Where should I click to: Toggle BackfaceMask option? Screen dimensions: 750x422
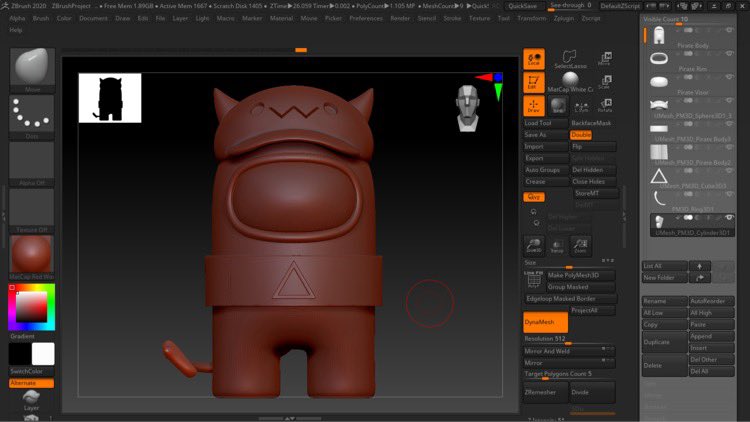click(x=591, y=123)
